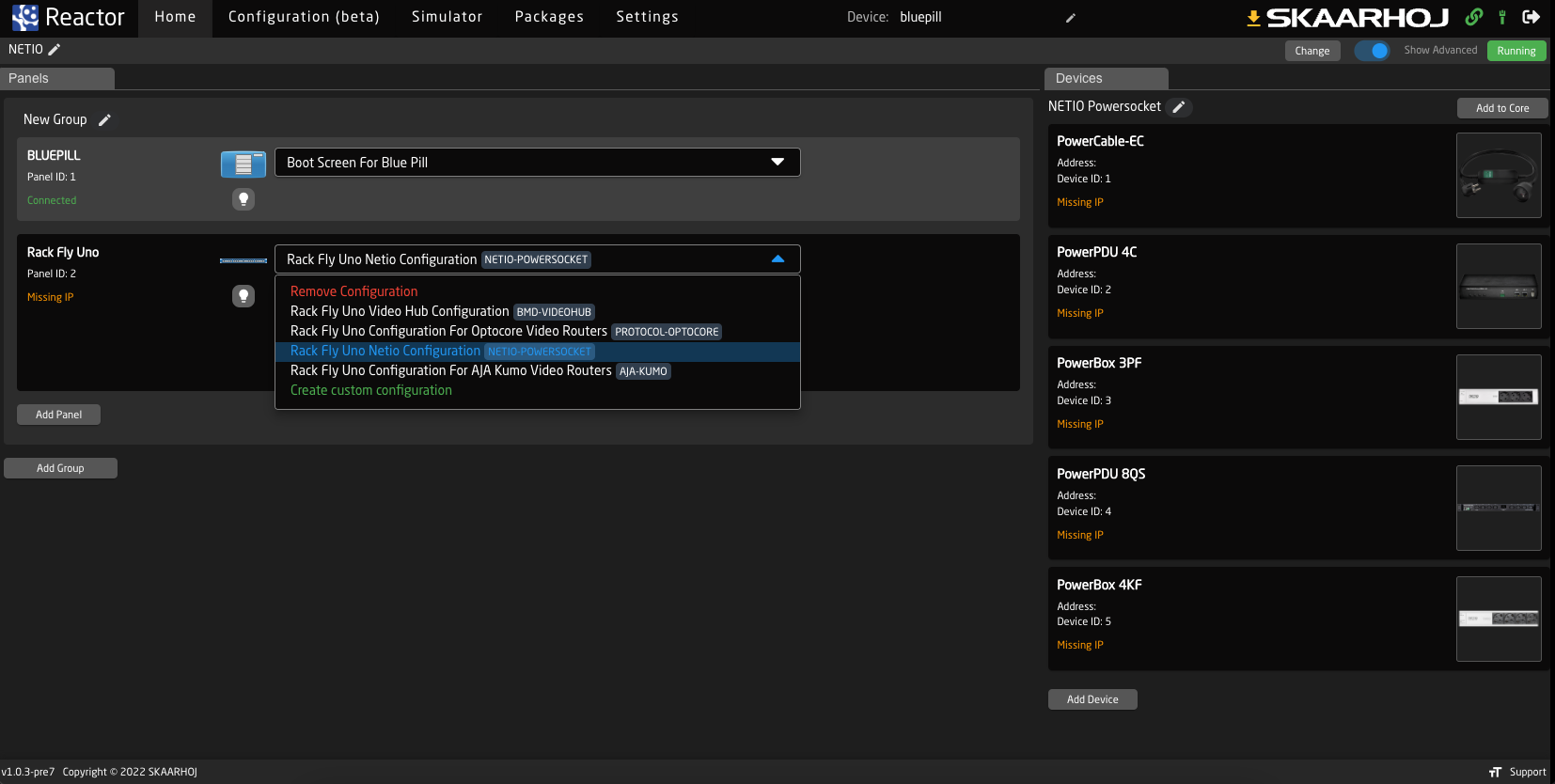Open Boot Screen For Blue Pill dropdown

(537, 163)
